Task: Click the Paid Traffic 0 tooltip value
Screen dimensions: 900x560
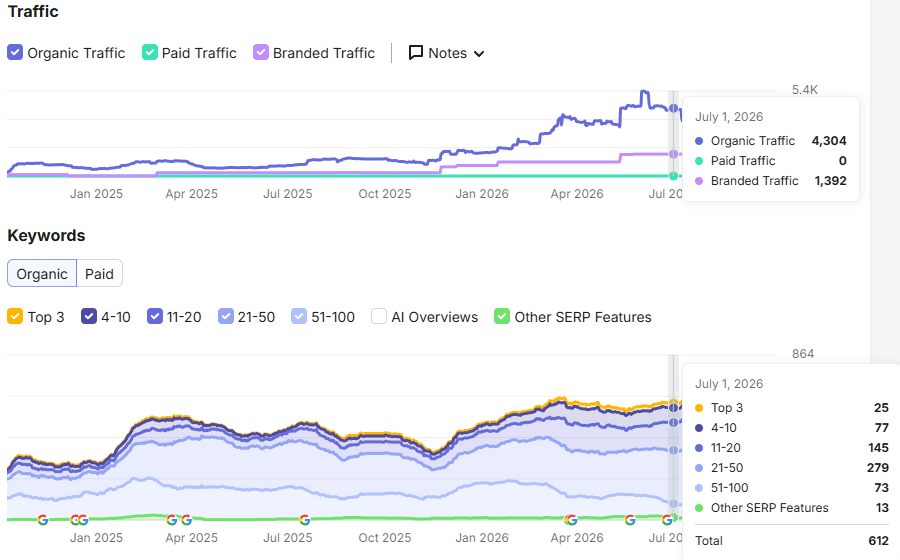Action: [x=843, y=161]
